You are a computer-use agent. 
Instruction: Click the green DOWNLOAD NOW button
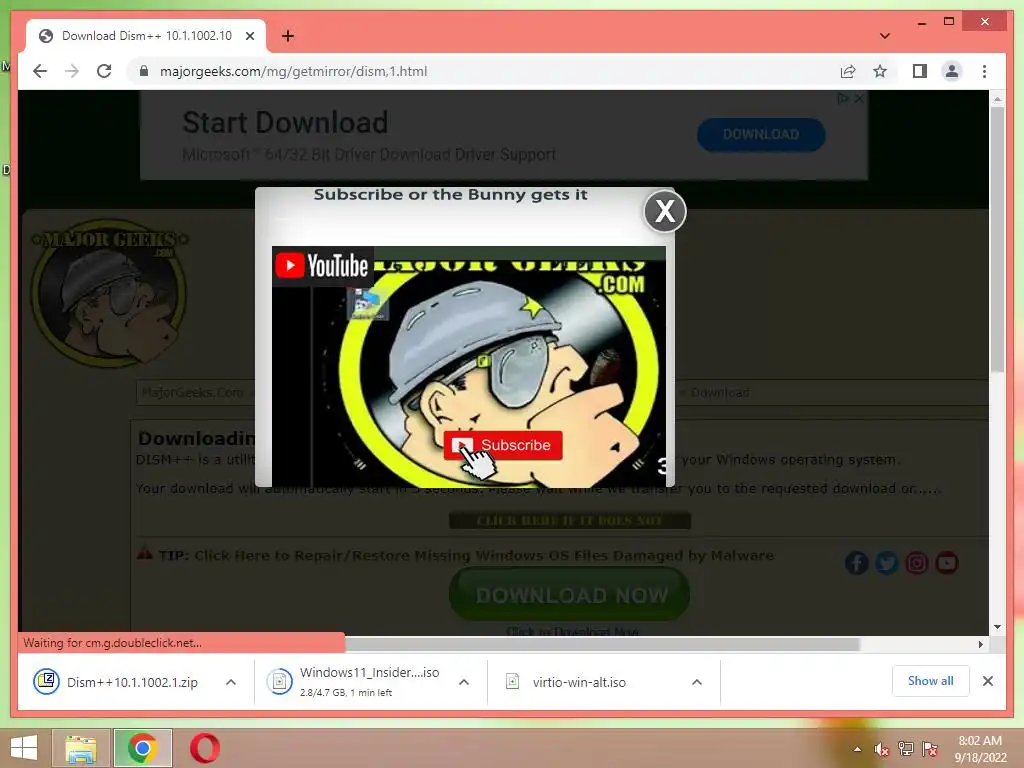569,594
